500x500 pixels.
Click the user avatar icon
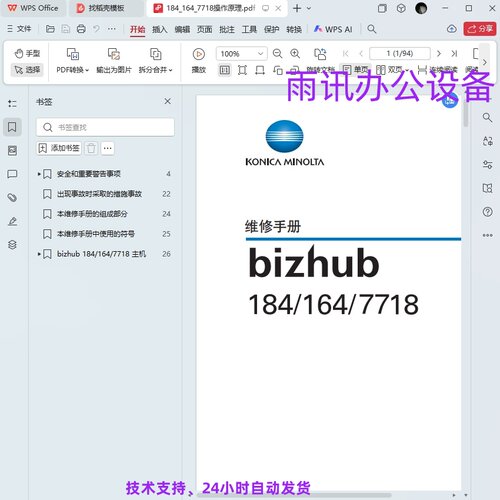coord(421,8)
